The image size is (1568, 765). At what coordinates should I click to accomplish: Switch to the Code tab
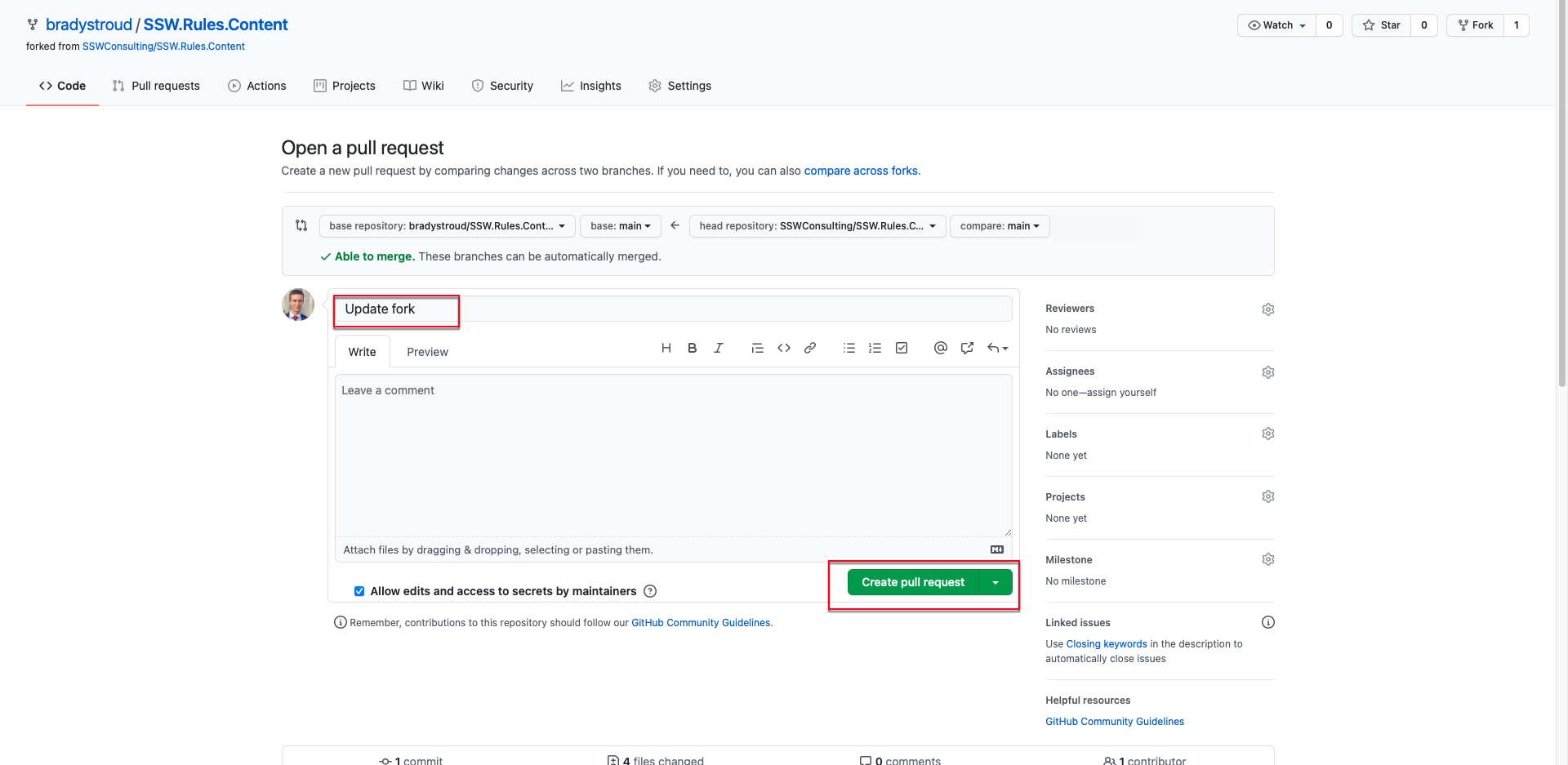tap(62, 86)
